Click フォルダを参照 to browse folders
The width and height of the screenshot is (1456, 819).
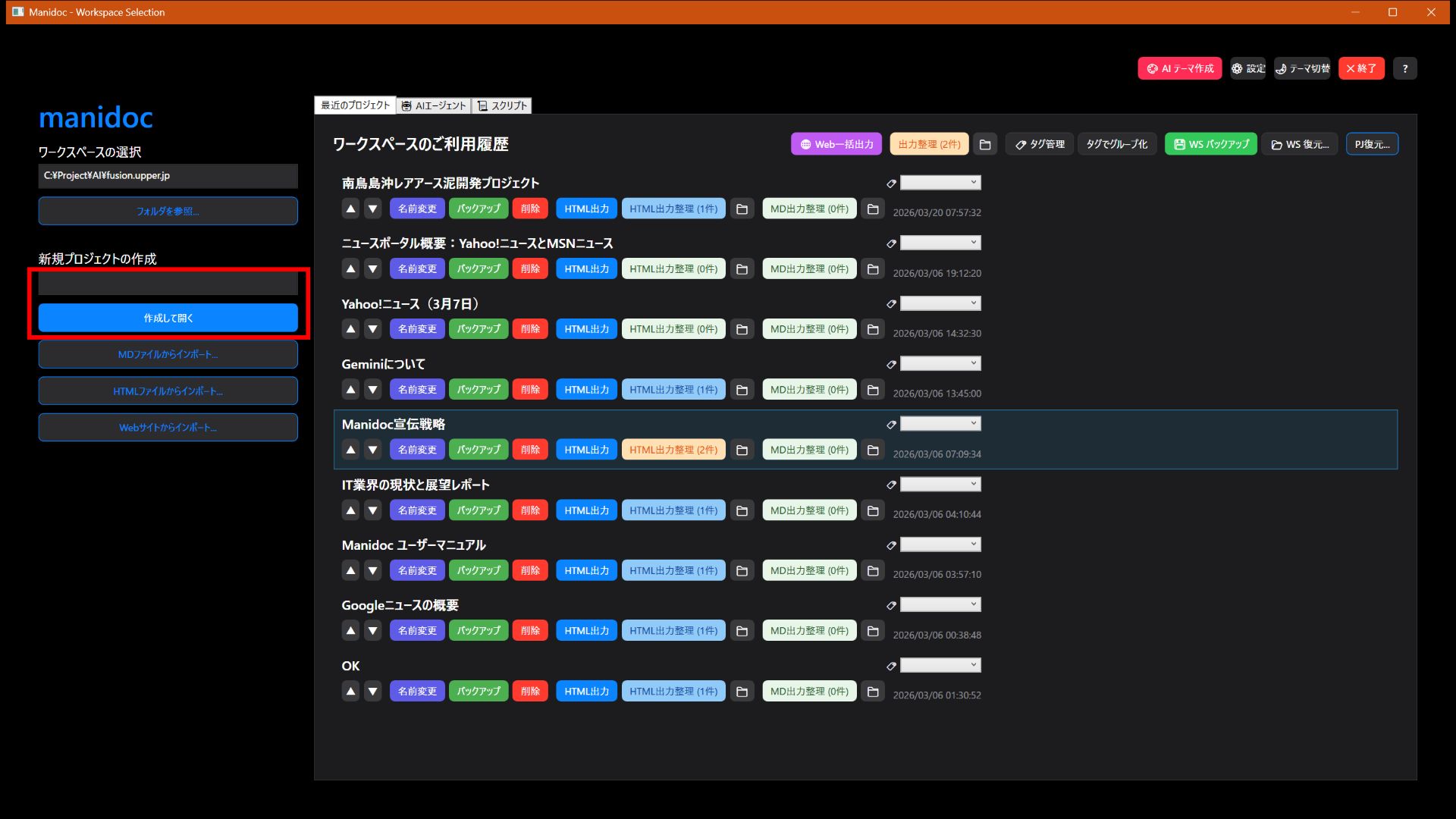click(x=168, y=211)
